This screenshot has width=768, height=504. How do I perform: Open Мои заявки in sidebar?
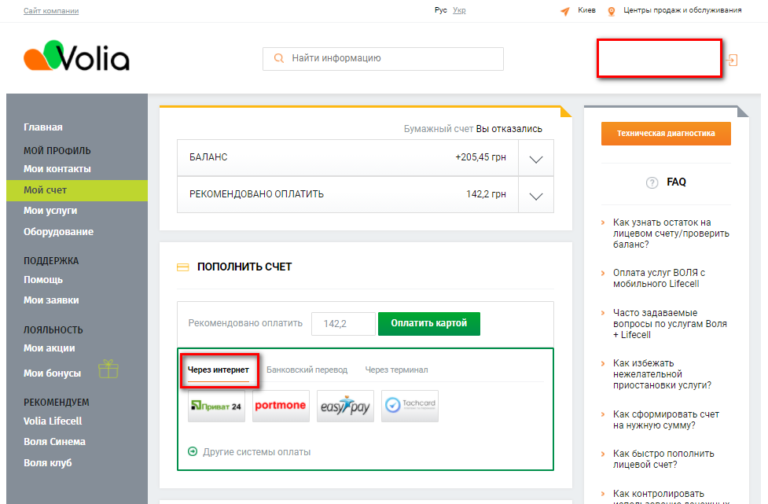pos(51,300)
